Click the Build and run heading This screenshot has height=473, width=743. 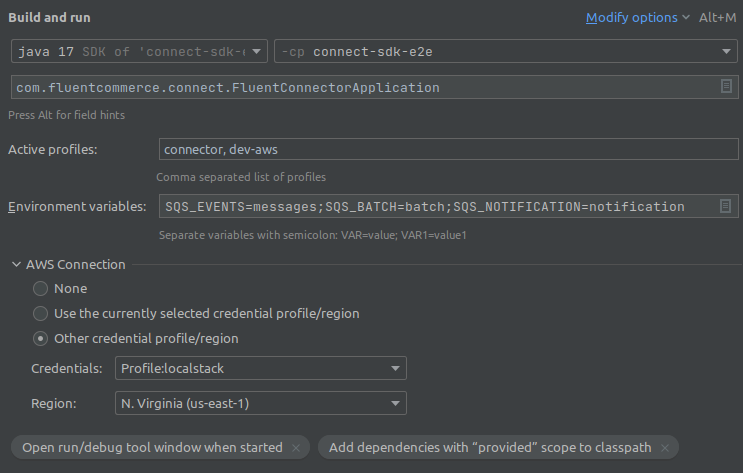(x=51, y=17)
